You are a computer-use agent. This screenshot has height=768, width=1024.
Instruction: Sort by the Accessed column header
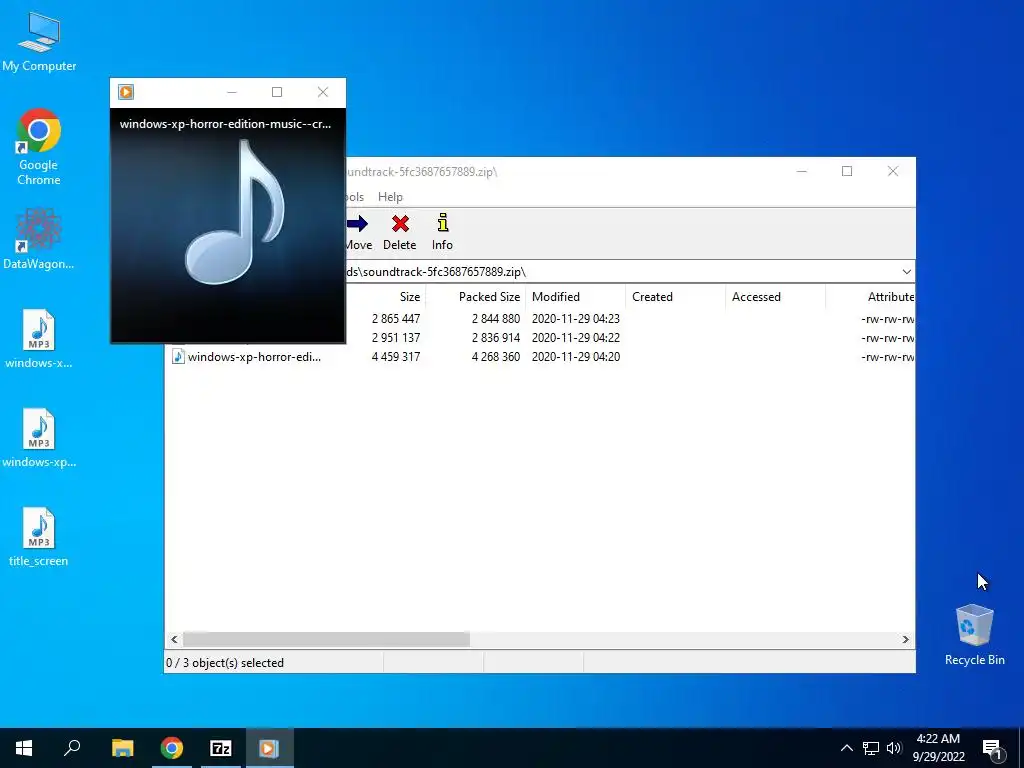756,296
